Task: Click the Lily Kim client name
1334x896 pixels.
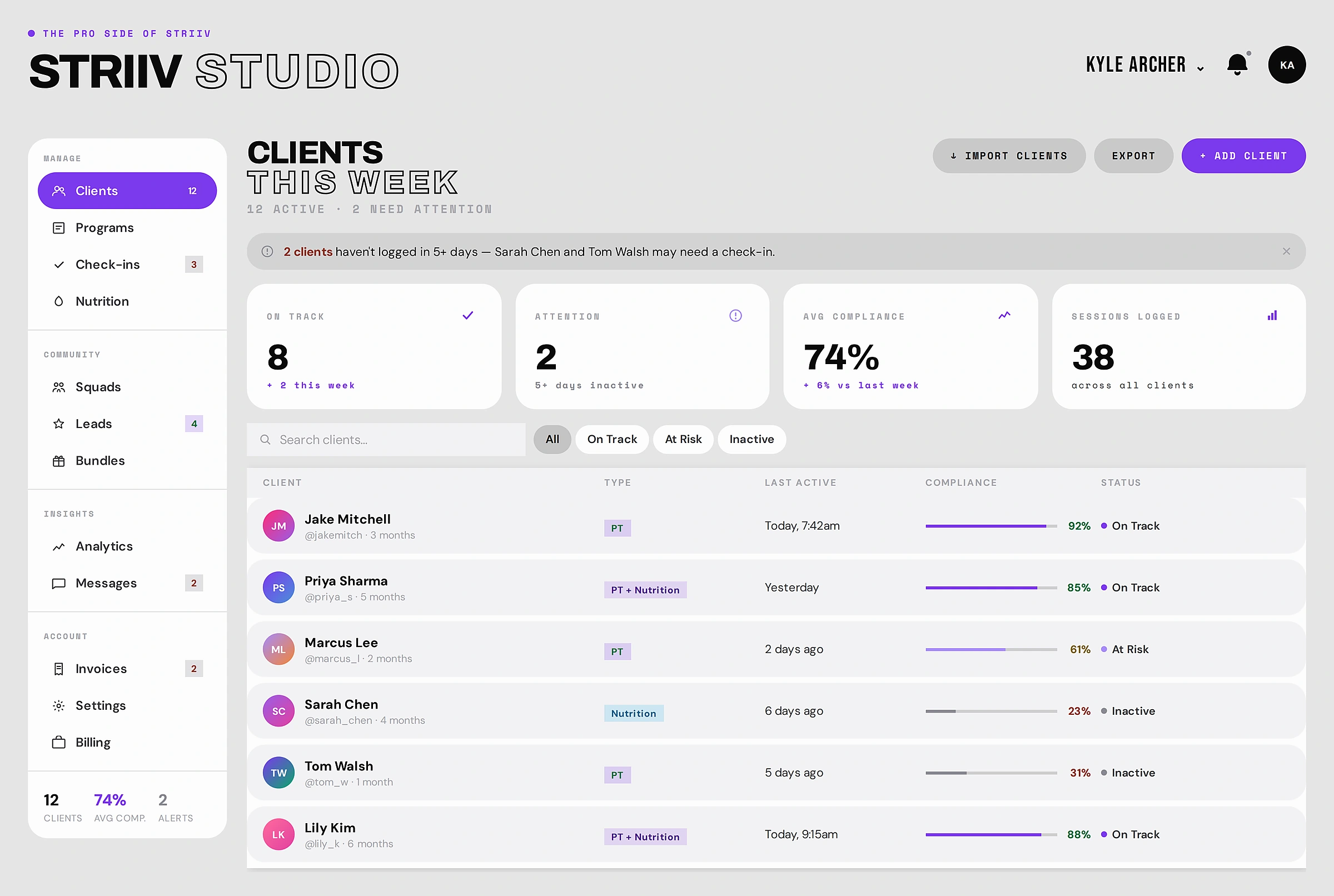Action: 330,828
